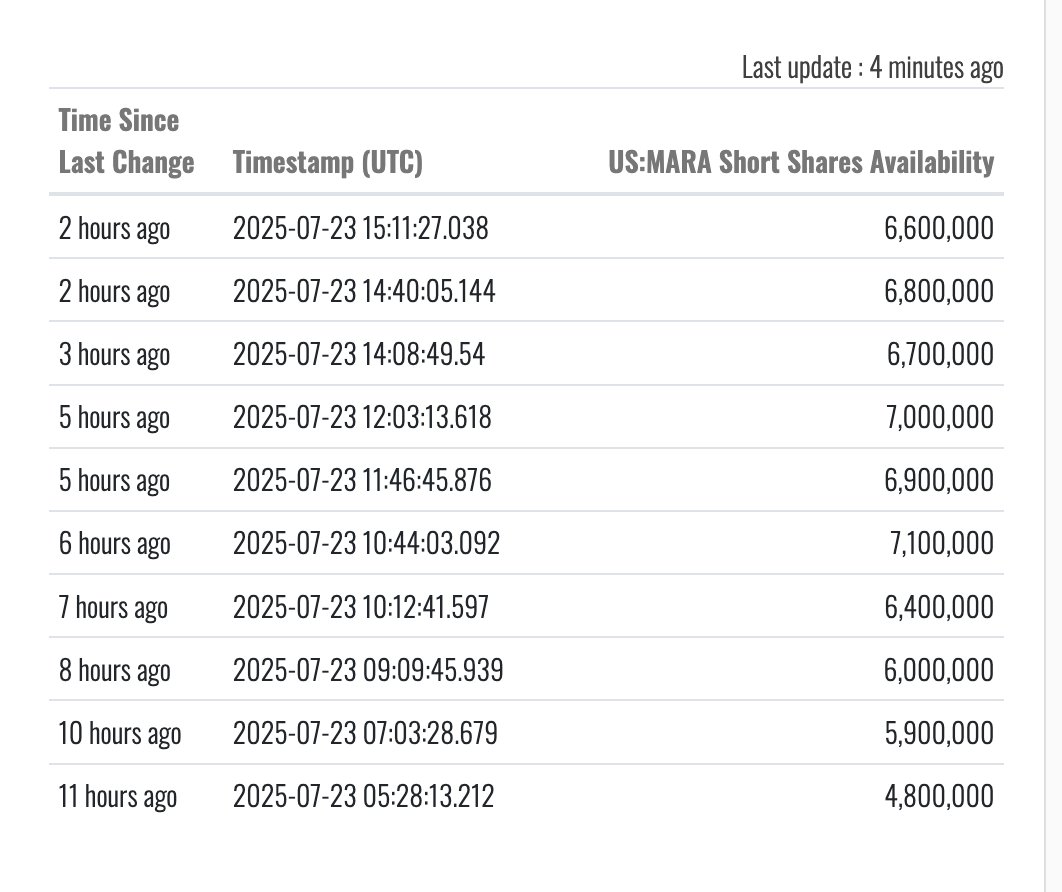
Task: Select the '10 hours ago' cell
Action: click(120, 734)
